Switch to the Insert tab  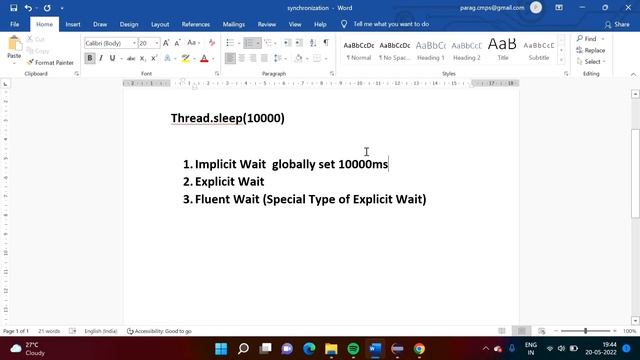[x=73, y=24]
